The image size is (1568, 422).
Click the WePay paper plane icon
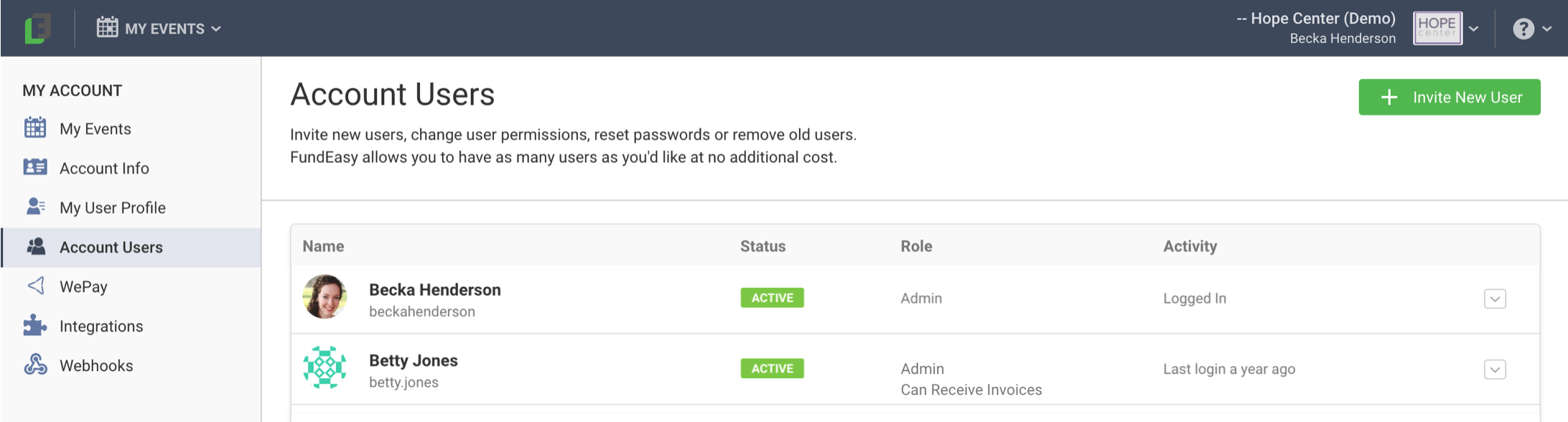pos(35,286)
